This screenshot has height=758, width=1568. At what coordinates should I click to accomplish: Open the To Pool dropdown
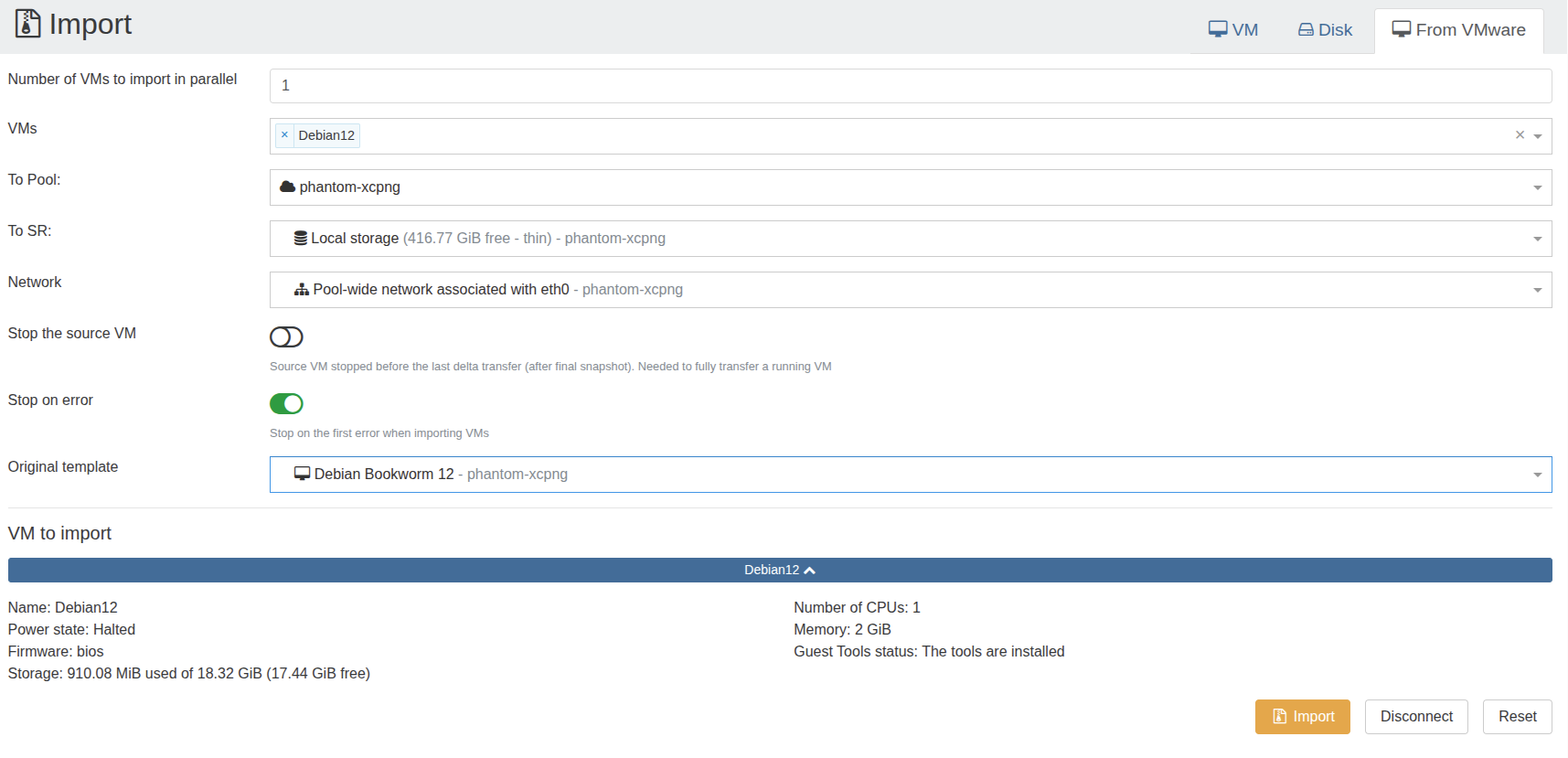point(1537,187)
